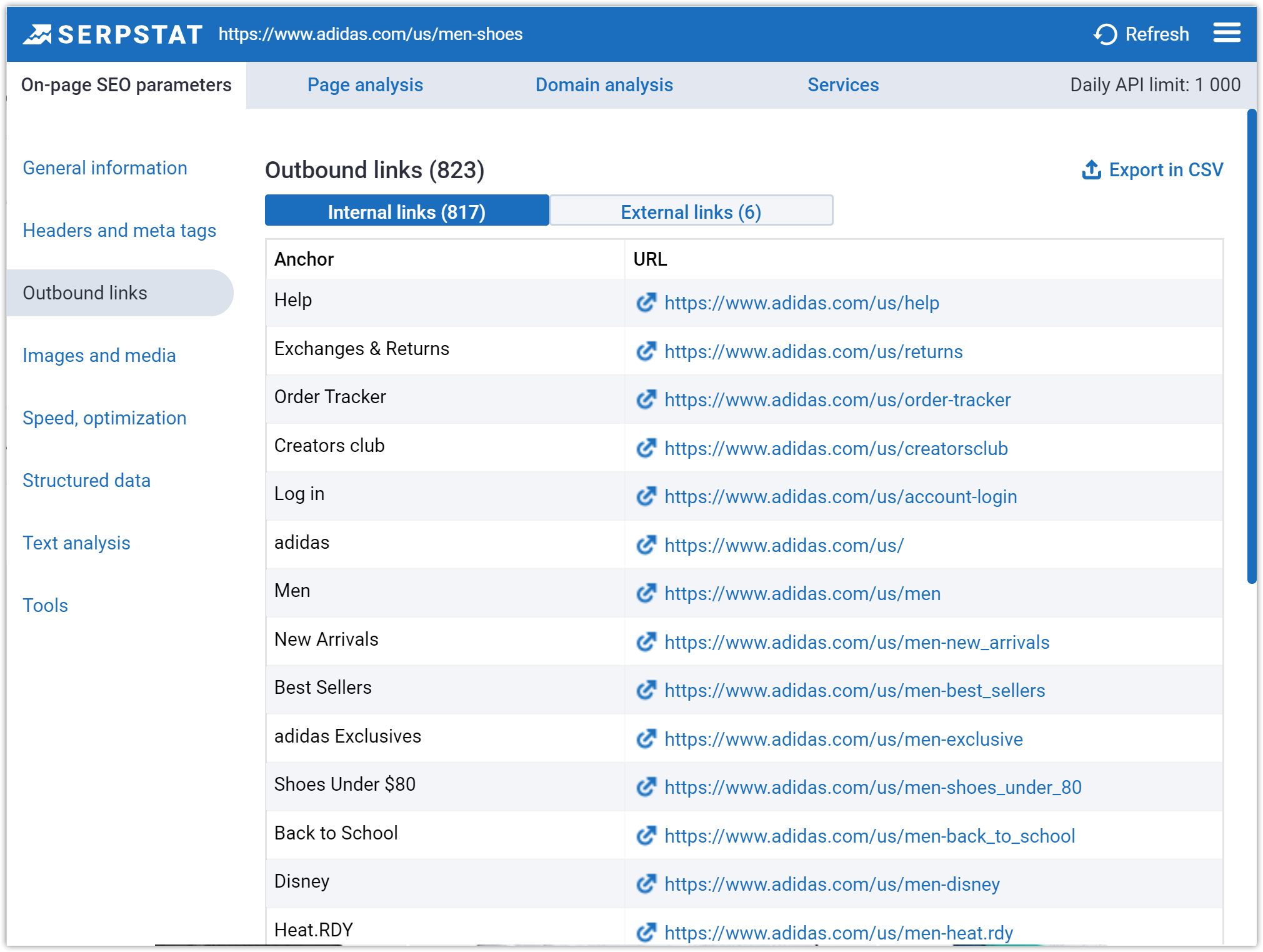Open external-link icon in adidas Exclusives row
1263x952 pixels.
pos(646,739)
